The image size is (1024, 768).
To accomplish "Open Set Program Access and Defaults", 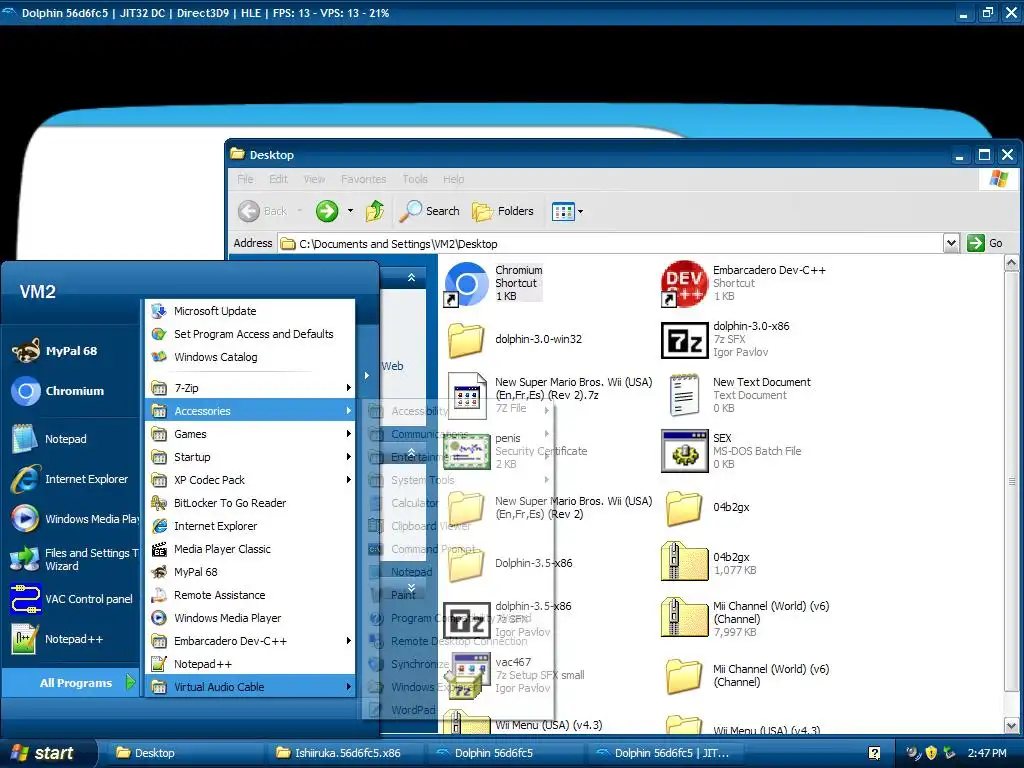I will 251,334.
